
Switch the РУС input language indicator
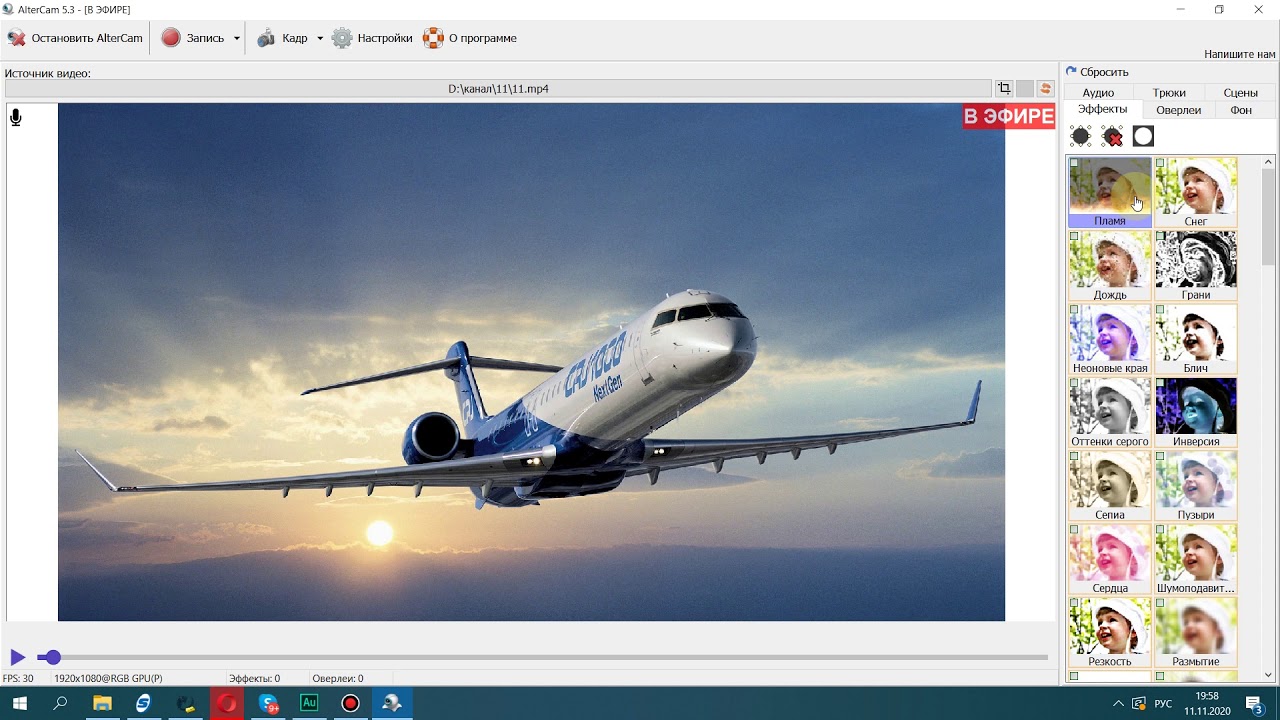point(1163,704)
